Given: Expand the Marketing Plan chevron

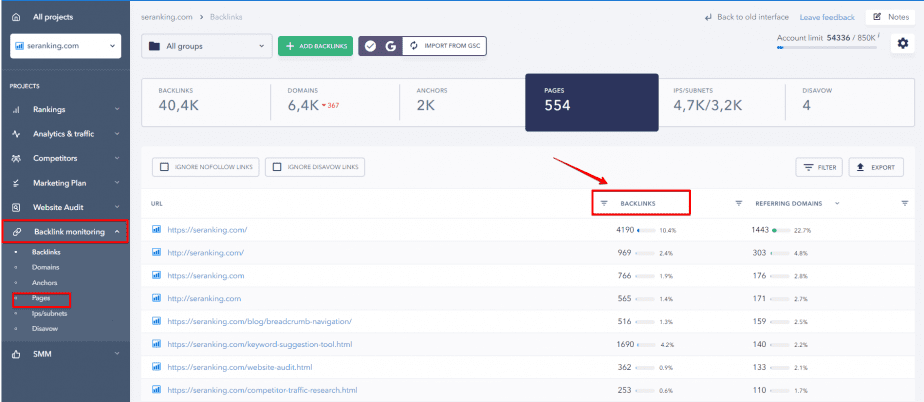Looking at the screenshot, I should pyautogui.click(x=117, y=183).
